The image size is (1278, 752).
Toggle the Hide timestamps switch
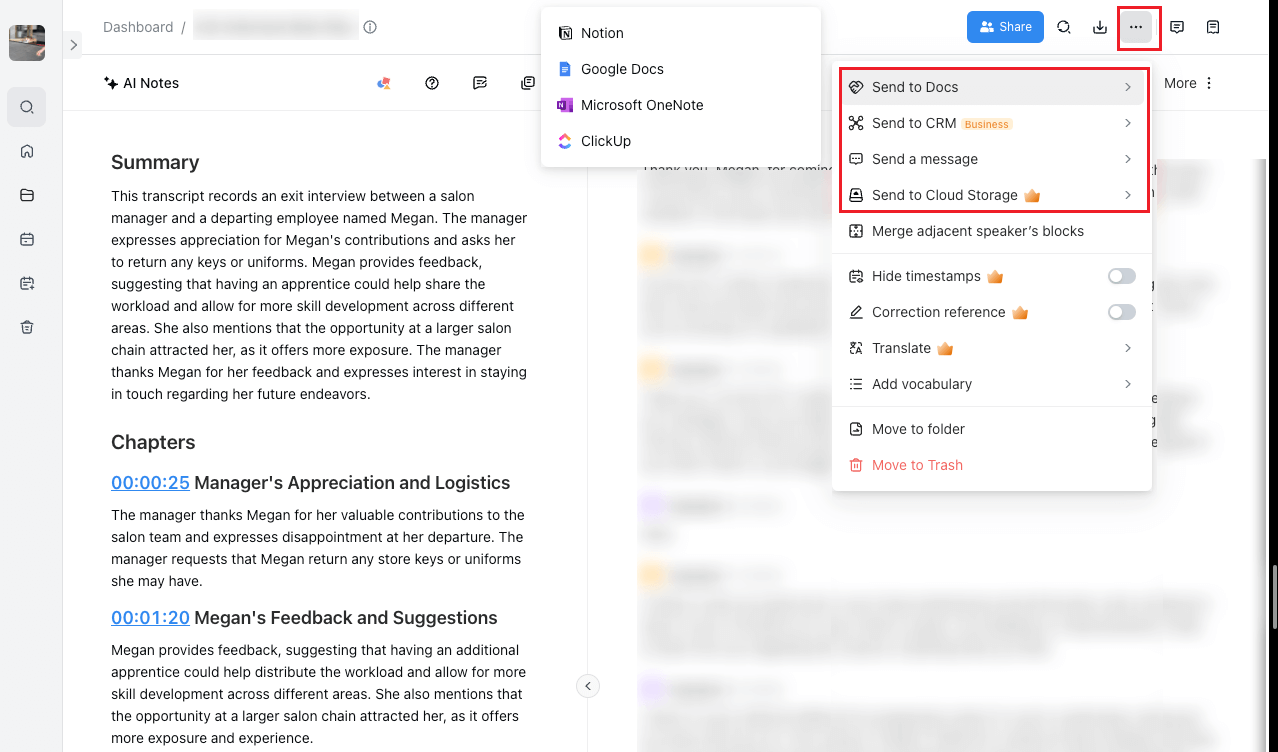click(x=1122, y=276)
